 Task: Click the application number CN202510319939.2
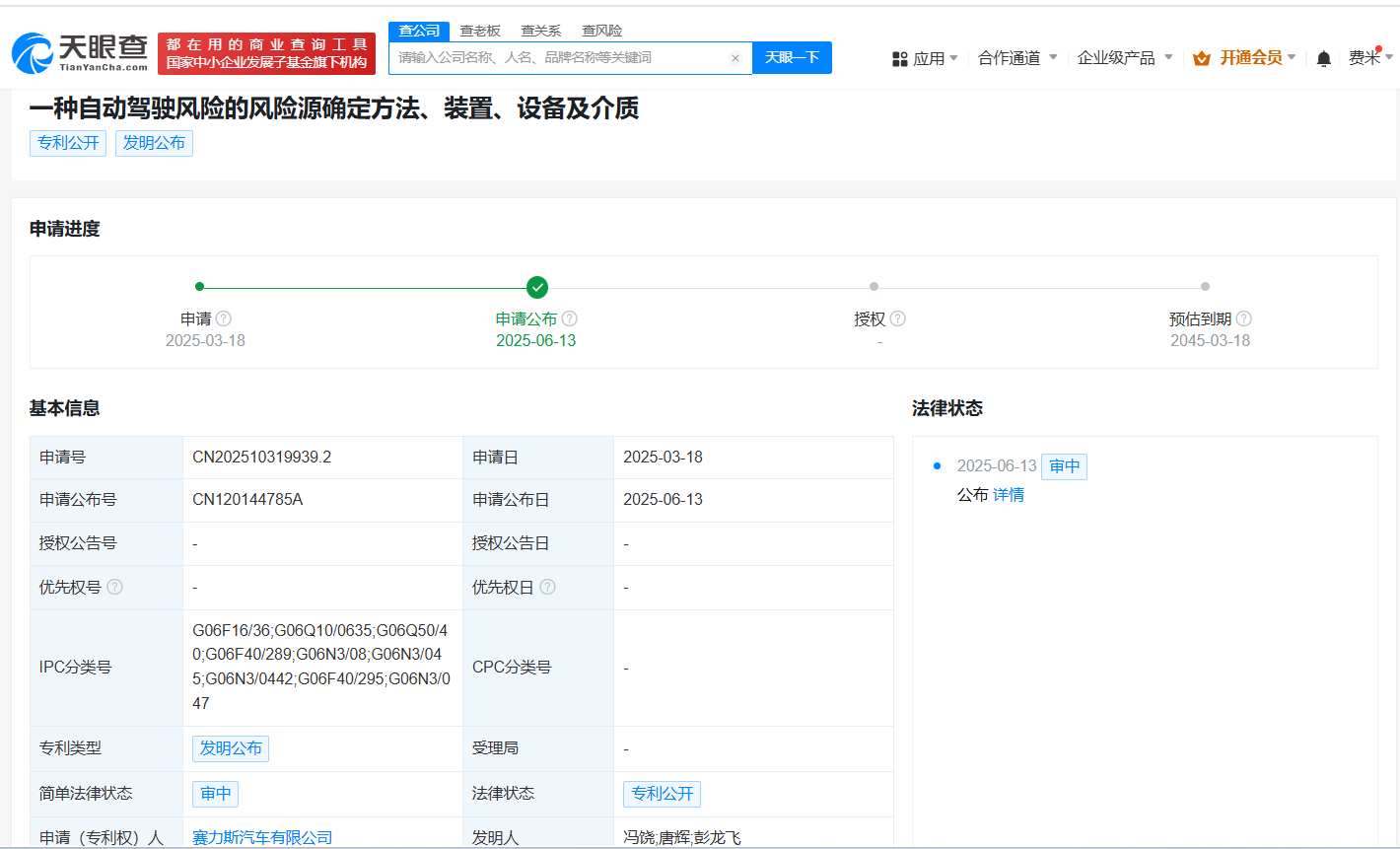click(262, 457)
